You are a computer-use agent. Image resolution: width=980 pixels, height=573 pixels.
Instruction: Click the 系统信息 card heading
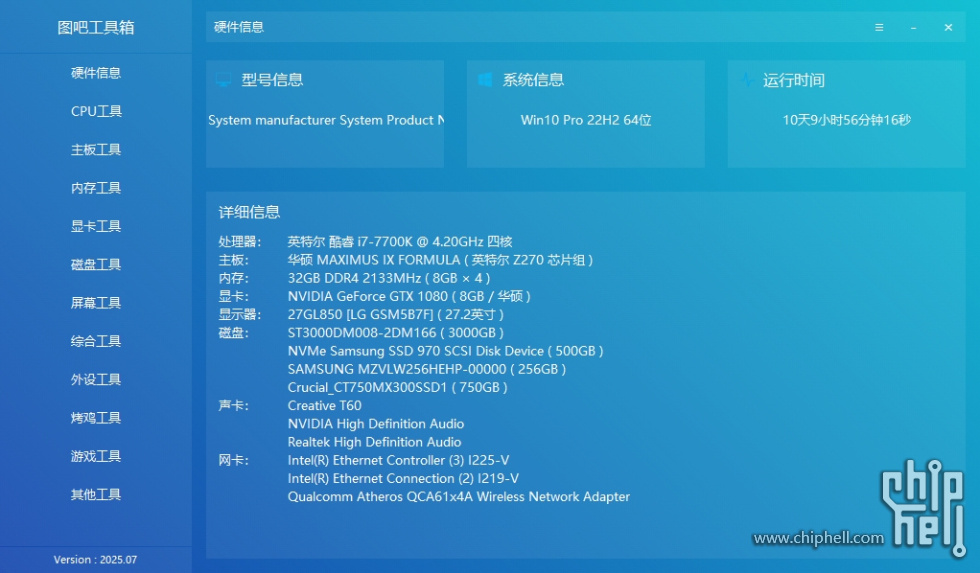(533, 79)
